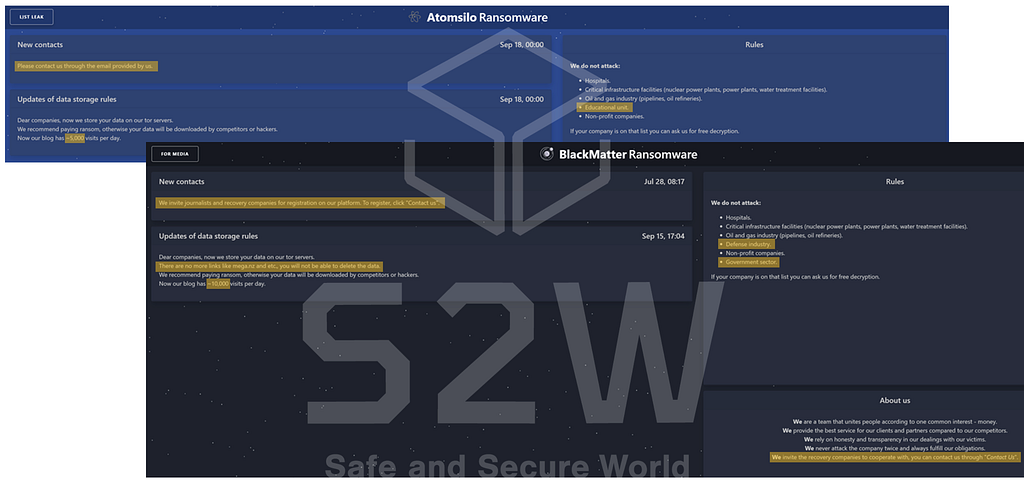Click the 'Defense industry.' list item on BlackMatter
This screenshot has width=1024, height=486.
tap(746, 244)
